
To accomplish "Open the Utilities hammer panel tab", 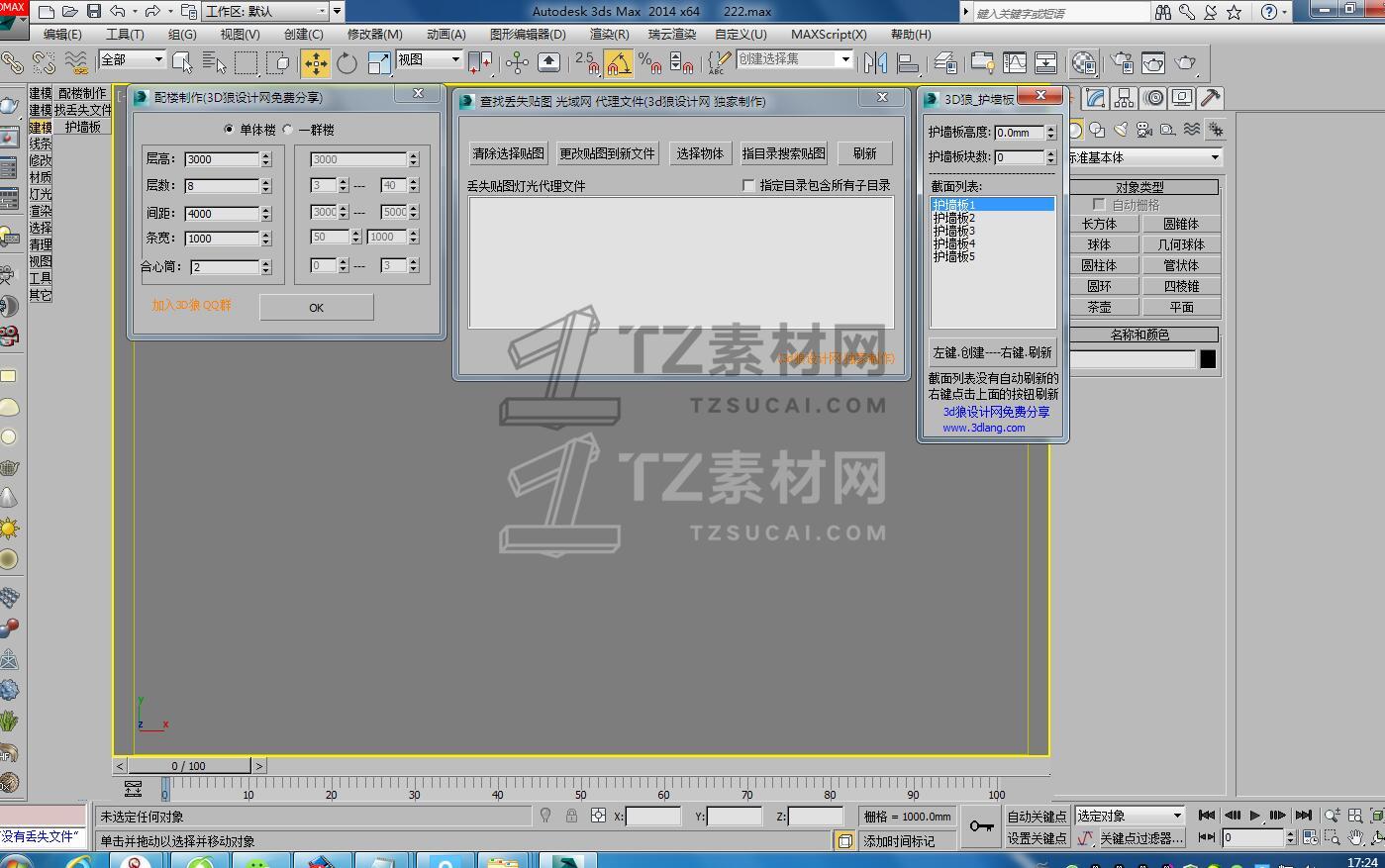I will 1210,98.
